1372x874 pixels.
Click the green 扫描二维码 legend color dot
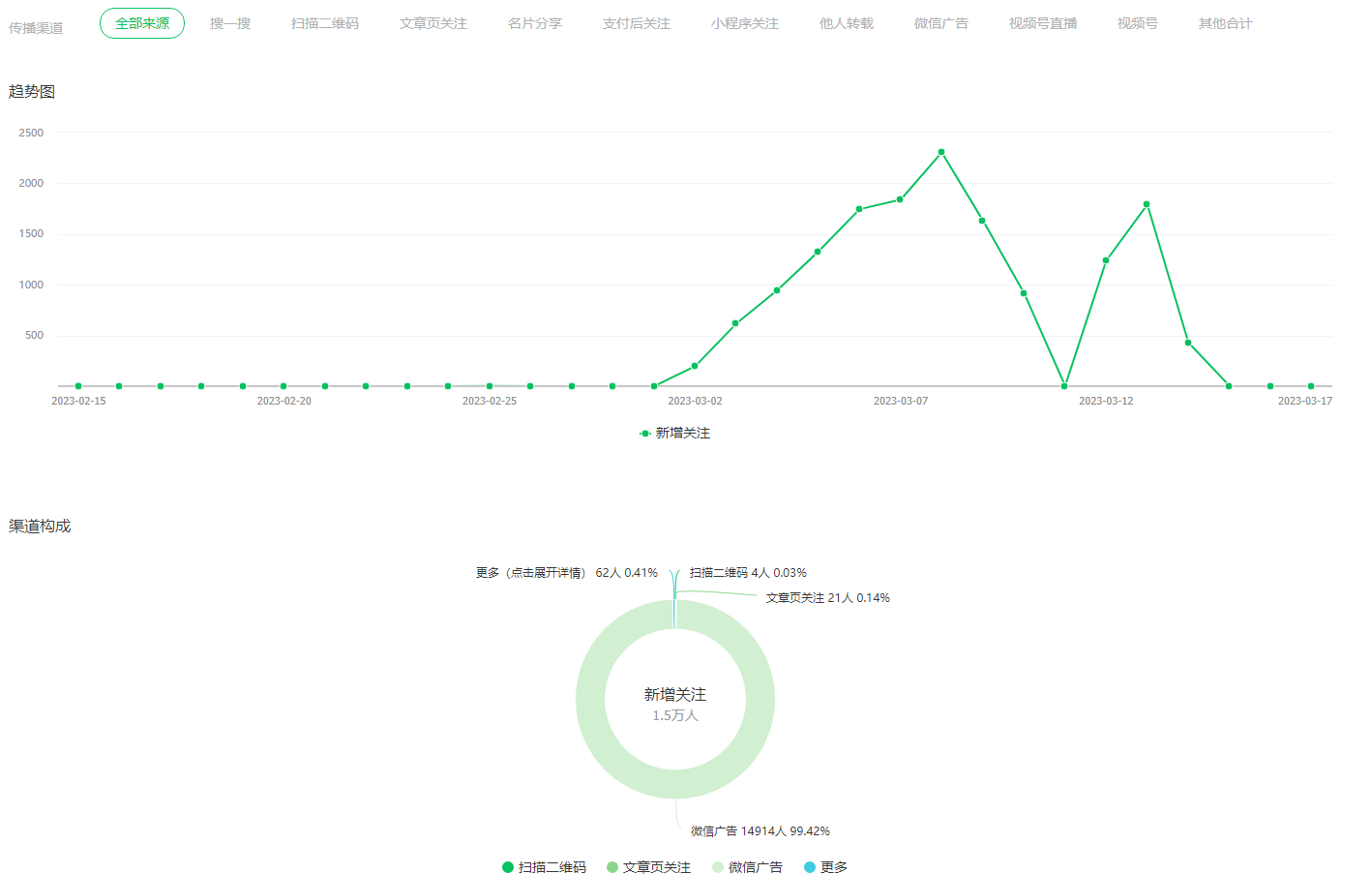tap(508, 867)
